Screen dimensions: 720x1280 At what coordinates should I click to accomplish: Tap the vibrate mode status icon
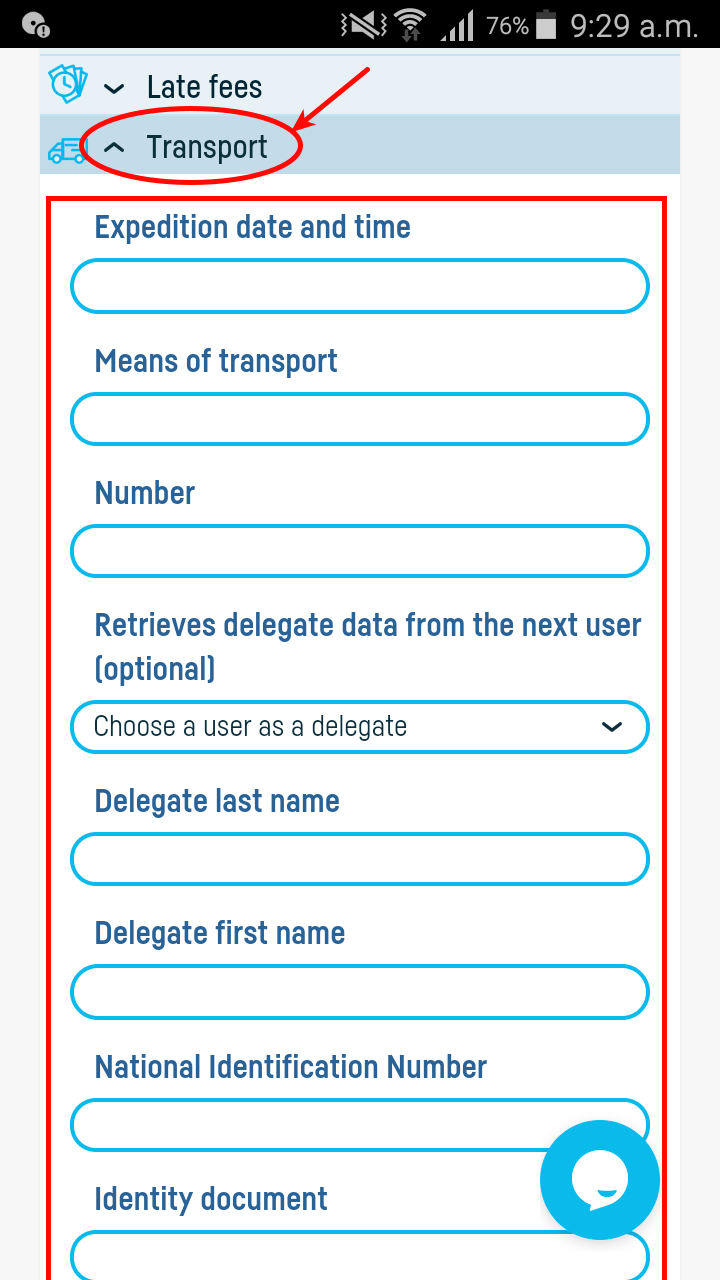pyautogui.click(x=363, y=25)
